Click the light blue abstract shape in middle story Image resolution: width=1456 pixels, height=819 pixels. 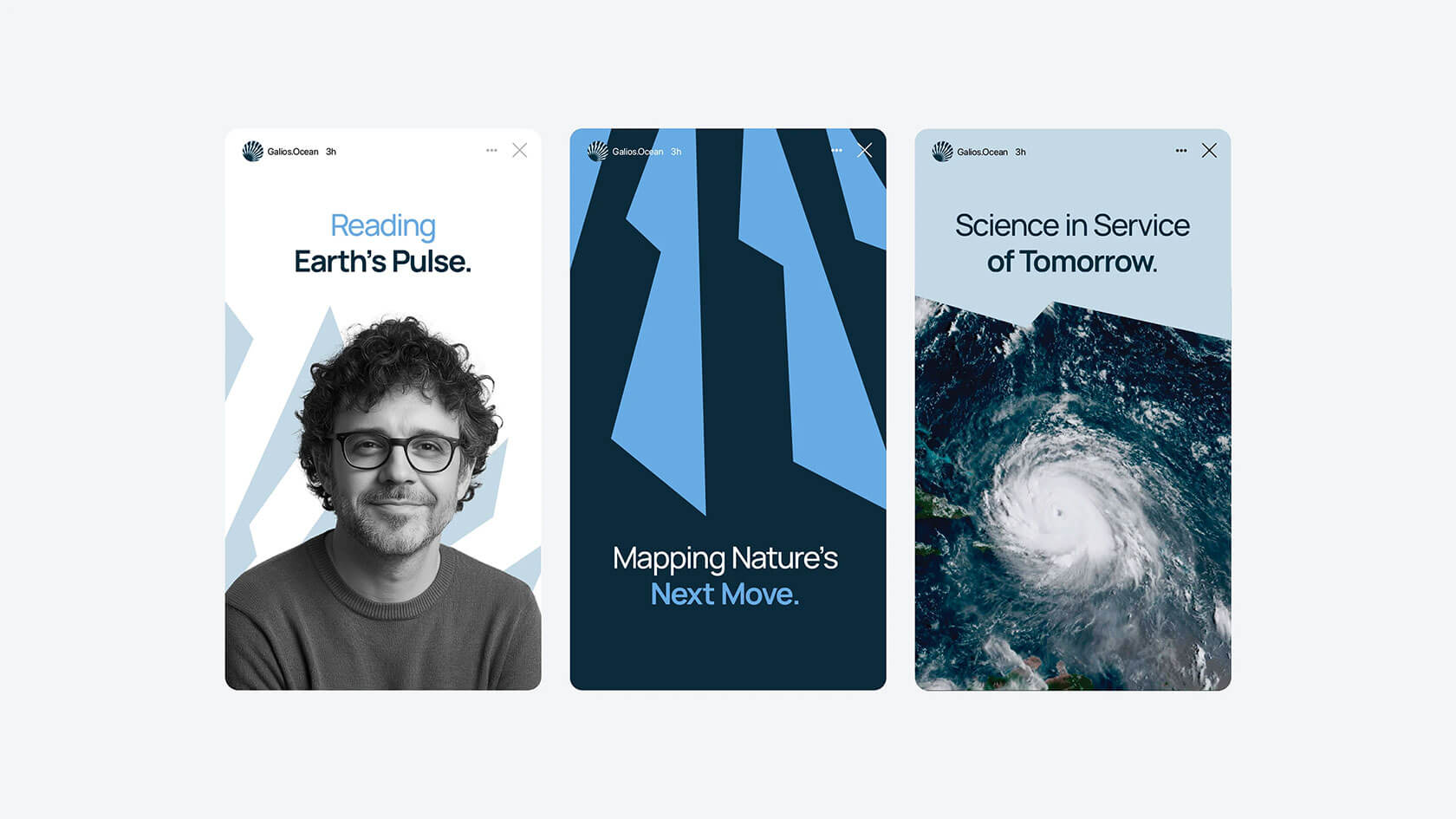coord(659,347)
